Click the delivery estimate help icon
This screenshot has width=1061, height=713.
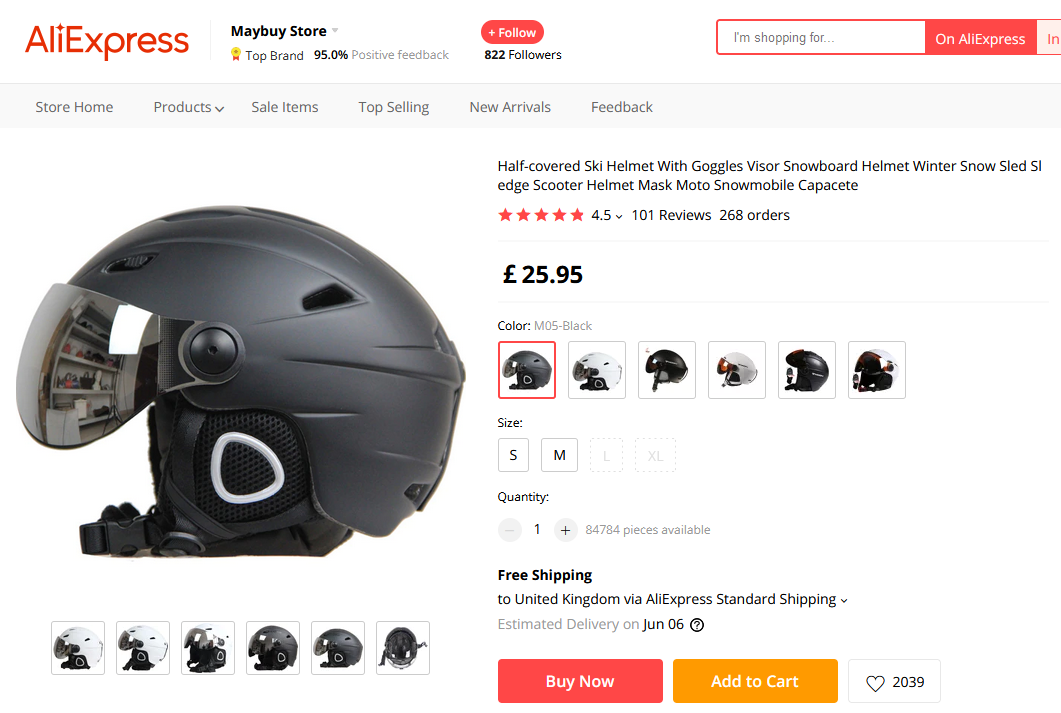coord(697,625)
